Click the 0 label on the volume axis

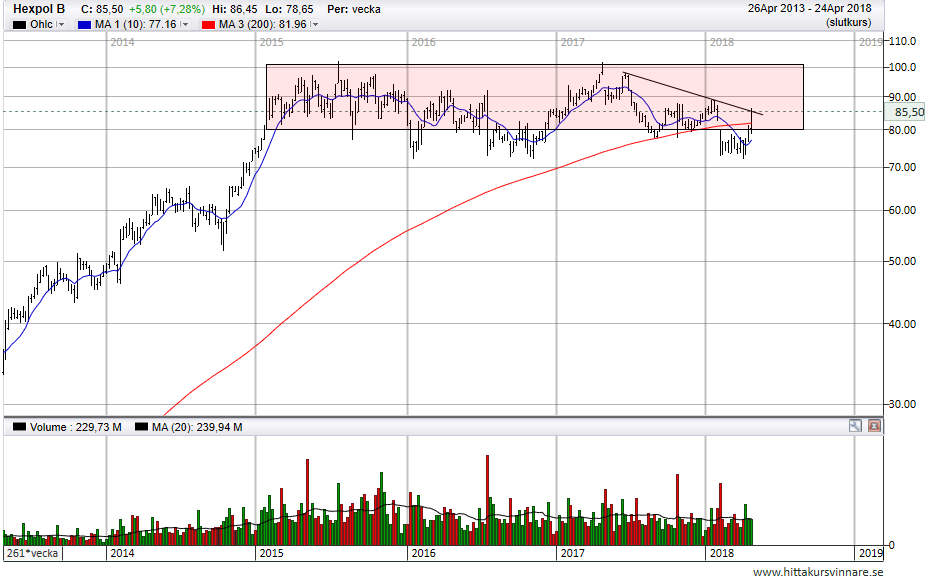click(892, 545)
